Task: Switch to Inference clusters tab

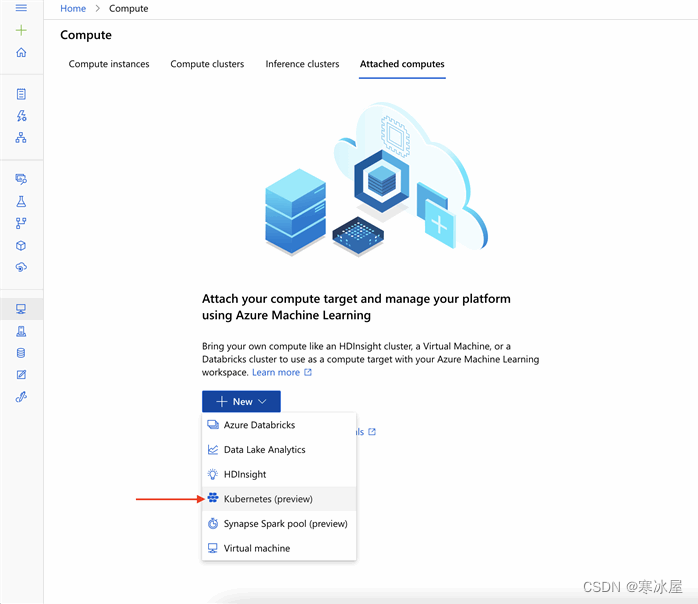Action: [302, 64]
